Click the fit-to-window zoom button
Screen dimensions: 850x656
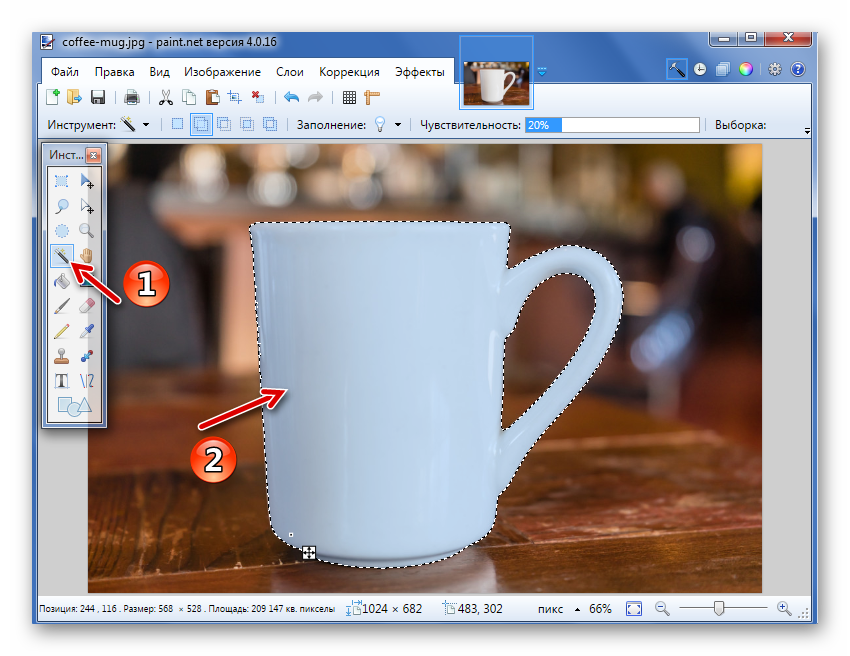click(x=634, y=608)
